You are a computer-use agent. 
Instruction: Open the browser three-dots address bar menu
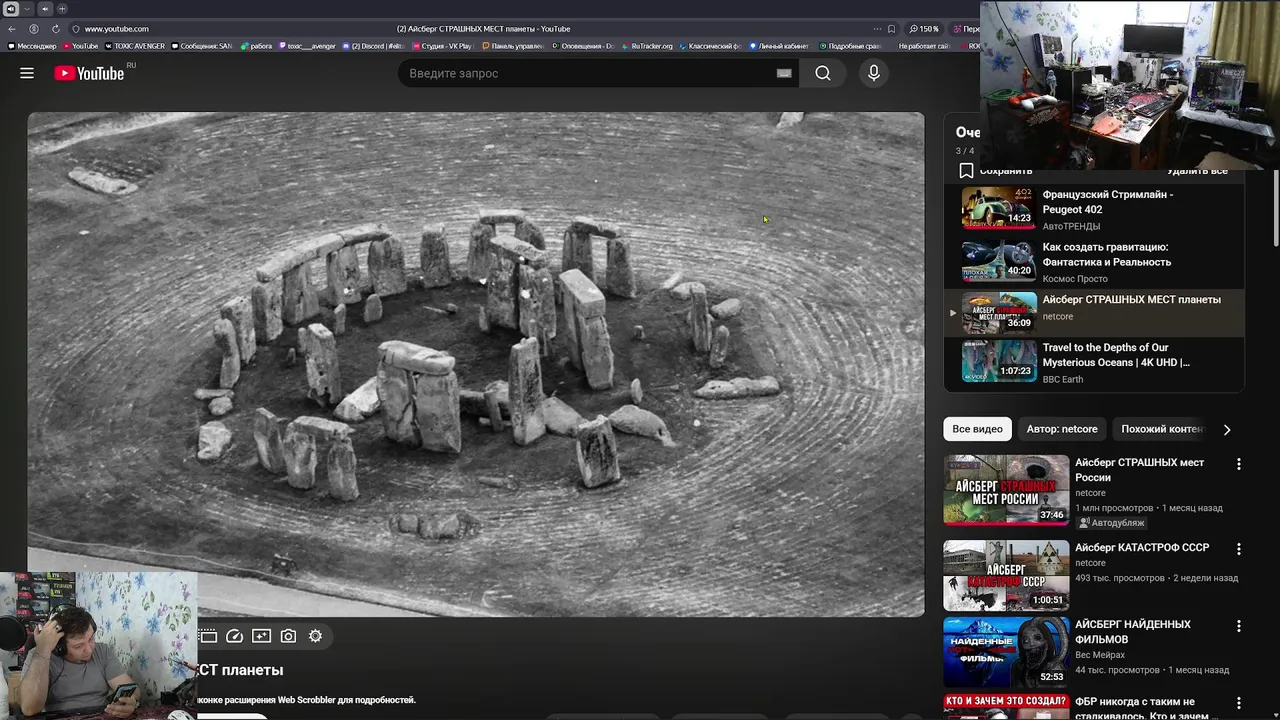click(x=877, y=29)
